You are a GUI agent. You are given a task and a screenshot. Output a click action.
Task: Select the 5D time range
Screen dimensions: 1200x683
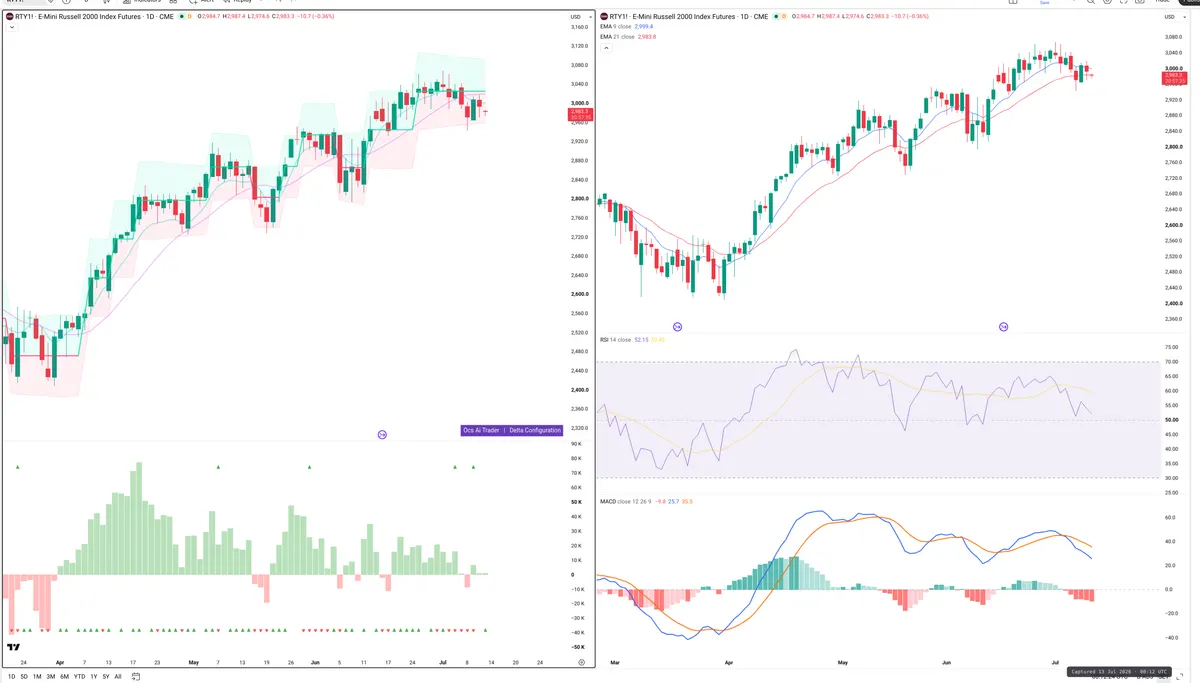tap(24, 676)
